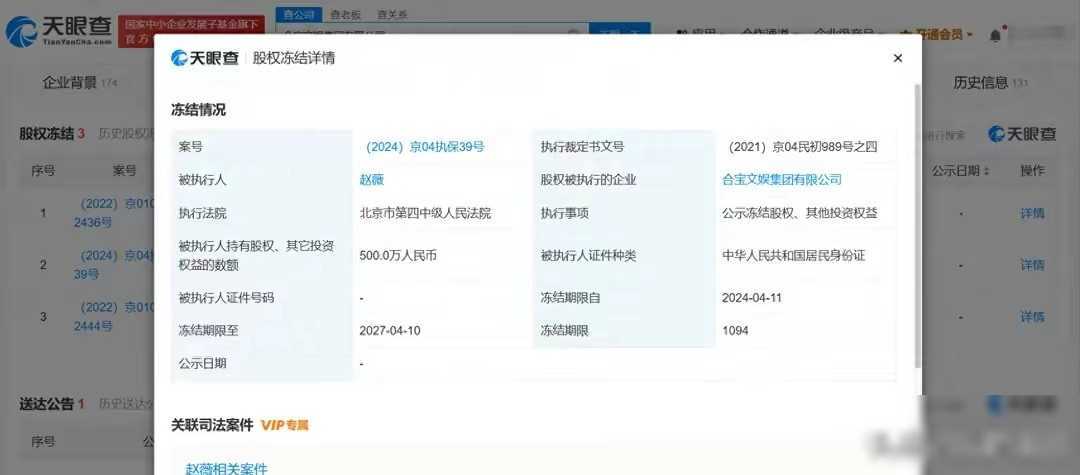Click the notification bell icon

[x=995, y=34]
